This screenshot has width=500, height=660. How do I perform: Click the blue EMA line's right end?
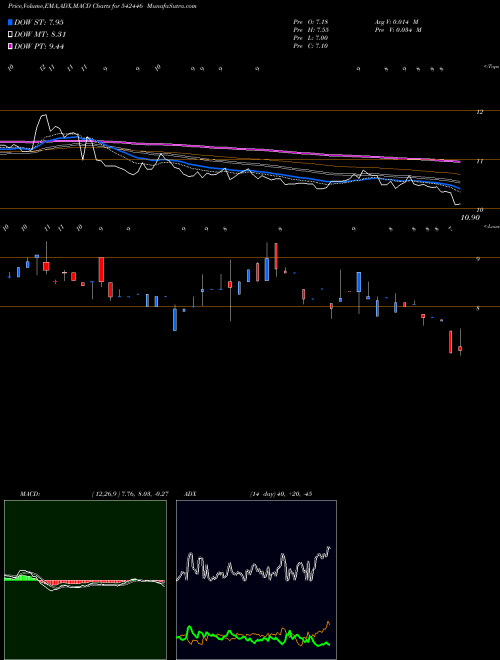click(x=458, y=188)
